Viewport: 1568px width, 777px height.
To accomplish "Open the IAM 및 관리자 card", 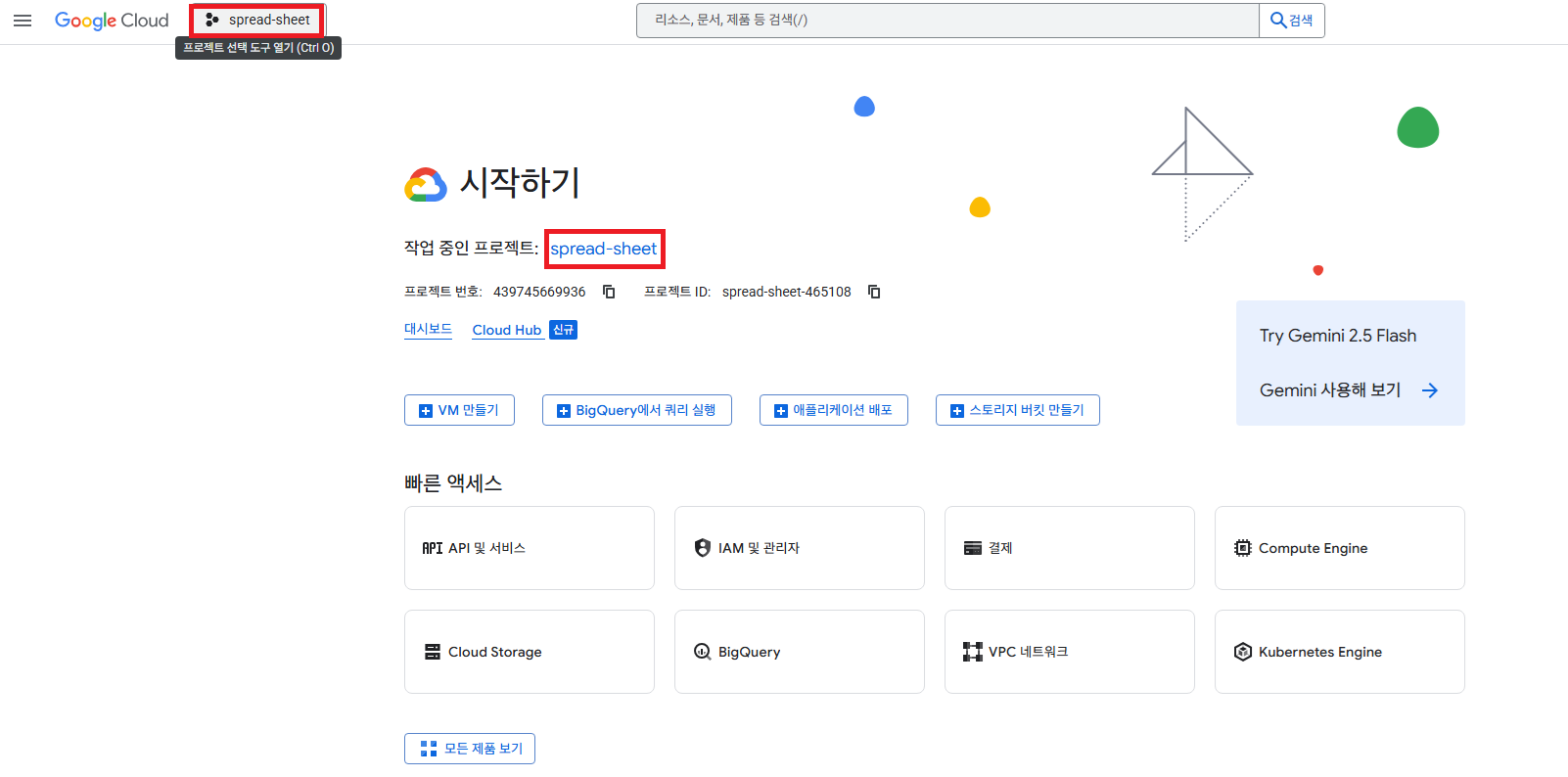I will tap(800, 548).
